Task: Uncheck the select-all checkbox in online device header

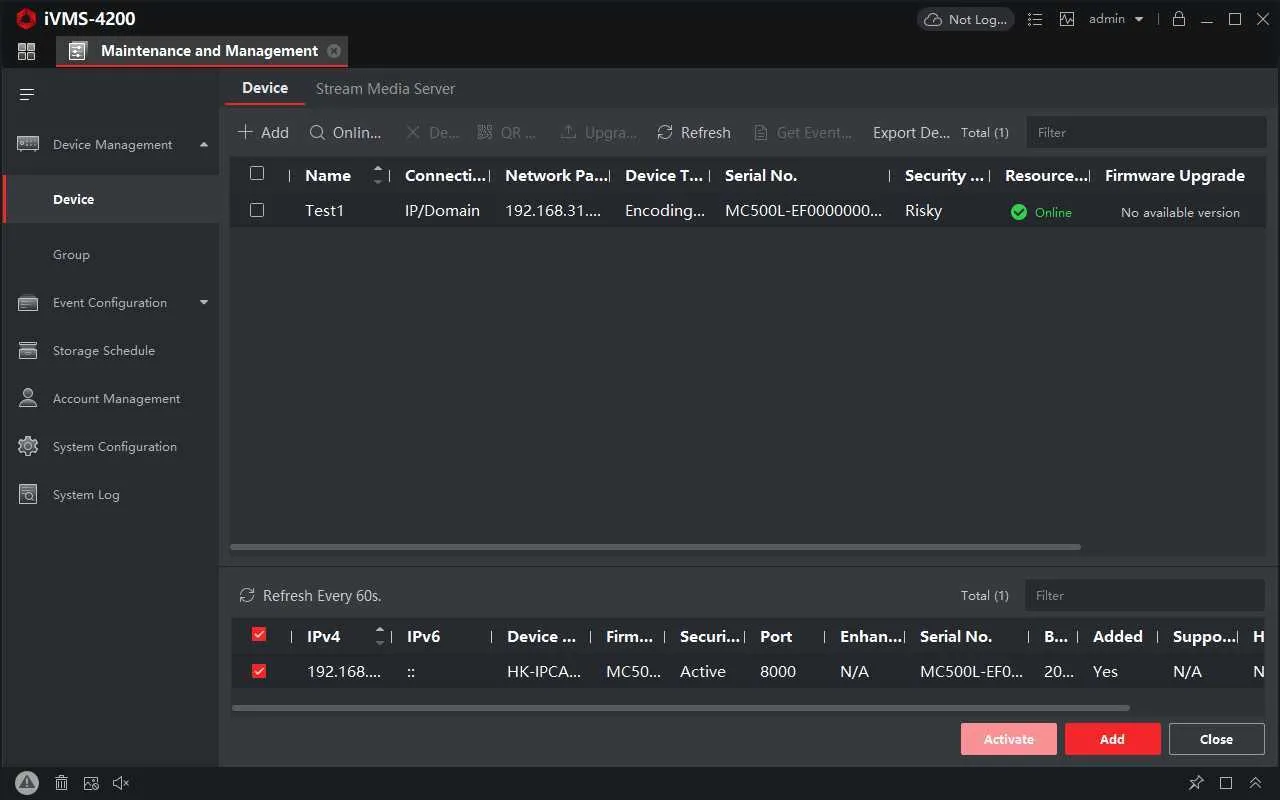Action: click(259, 635)
